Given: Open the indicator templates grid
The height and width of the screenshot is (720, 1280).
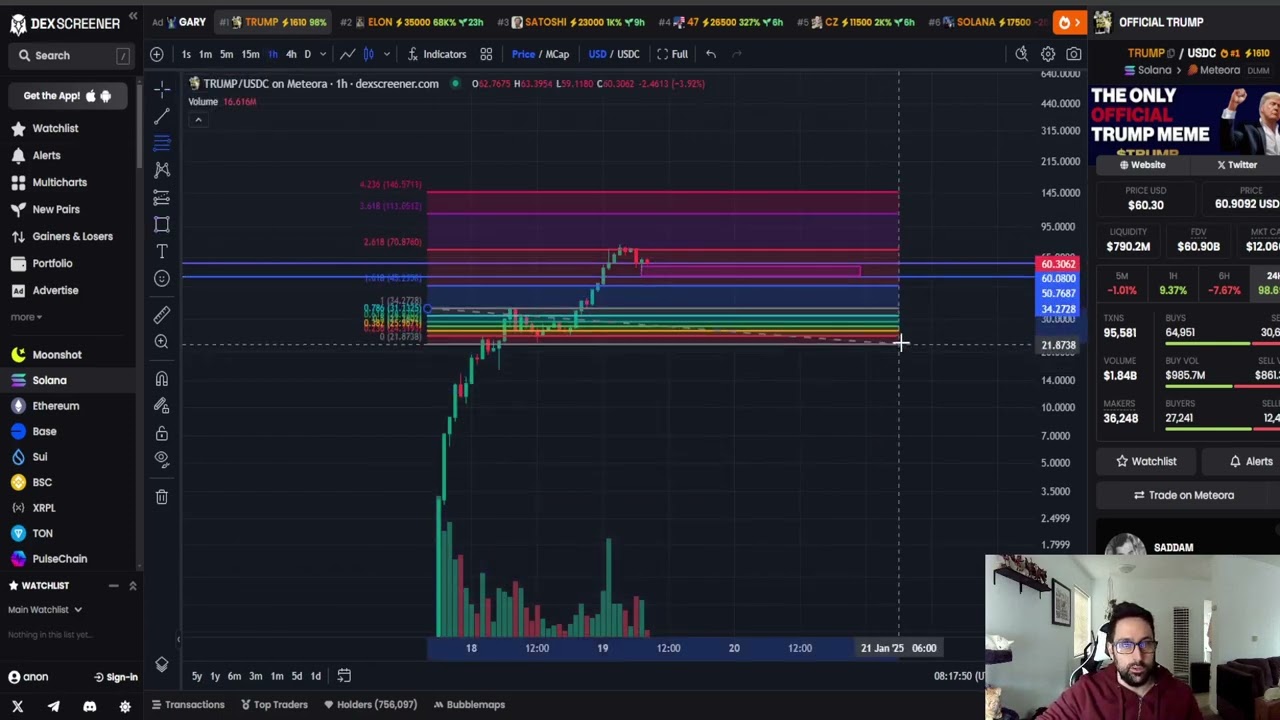Looking at the screenshot, I should tap(486, 54).
